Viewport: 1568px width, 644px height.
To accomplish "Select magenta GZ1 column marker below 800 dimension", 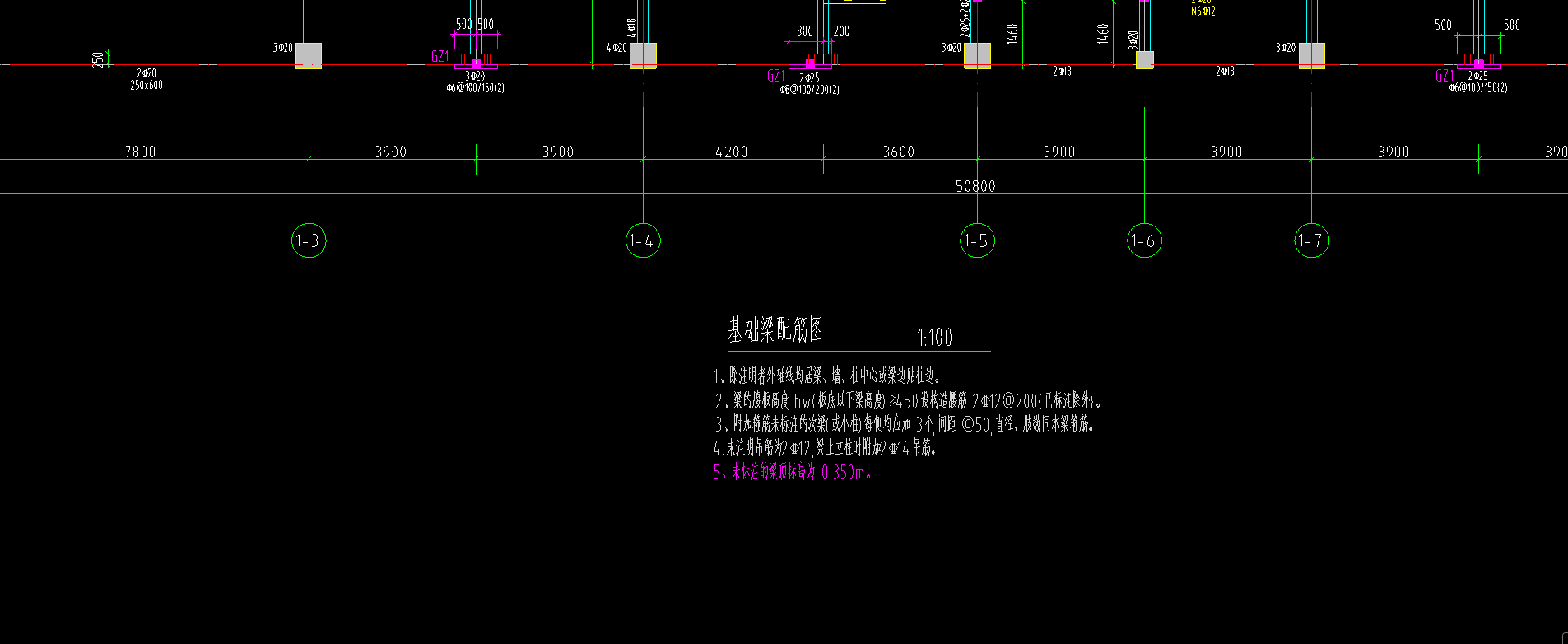I will click(x=810, y=63).
